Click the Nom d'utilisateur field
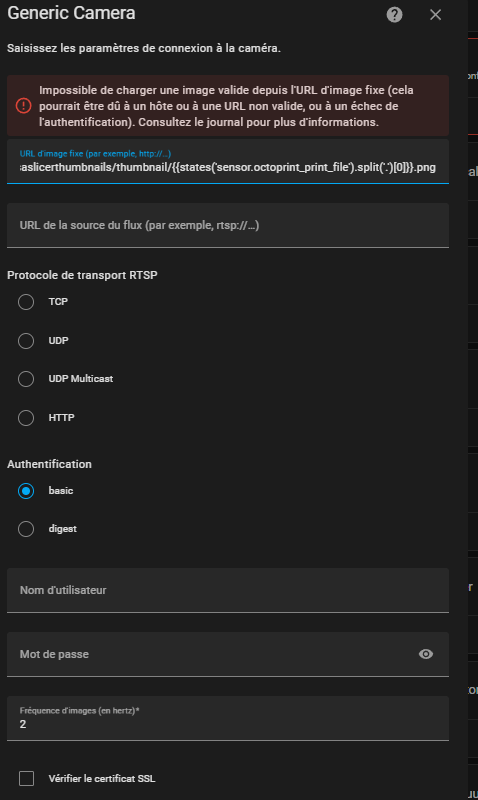Viewport: 478px width, 800px height. point(228,590)
